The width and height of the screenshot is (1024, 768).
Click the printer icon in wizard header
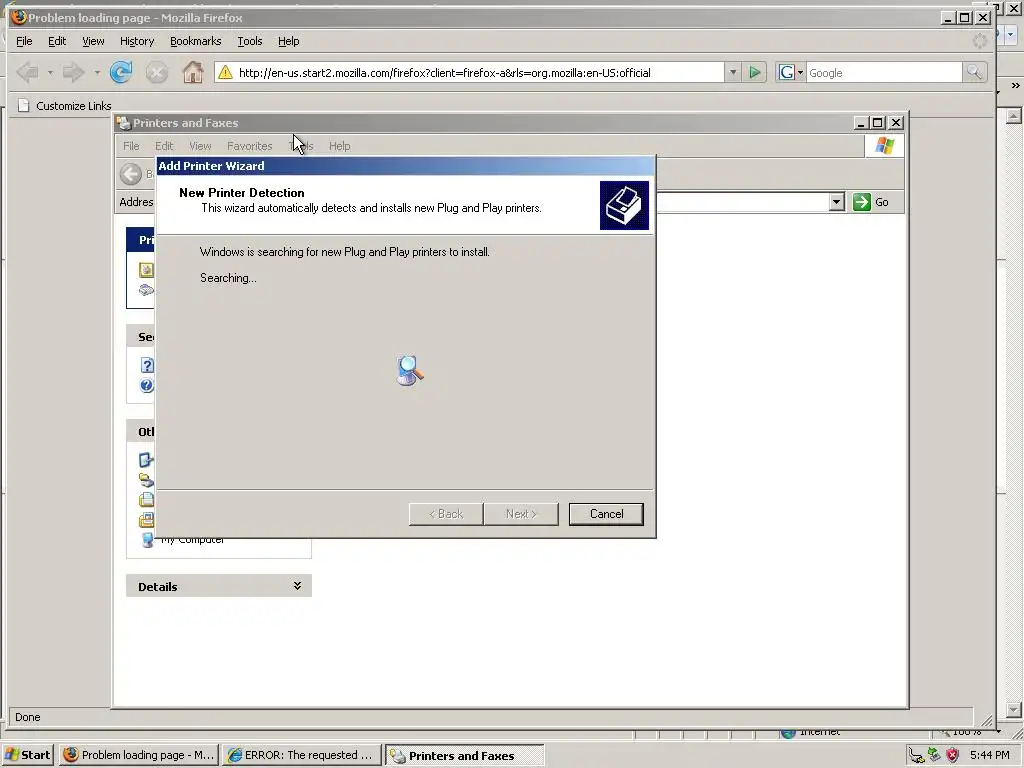(x=624, y=205)
